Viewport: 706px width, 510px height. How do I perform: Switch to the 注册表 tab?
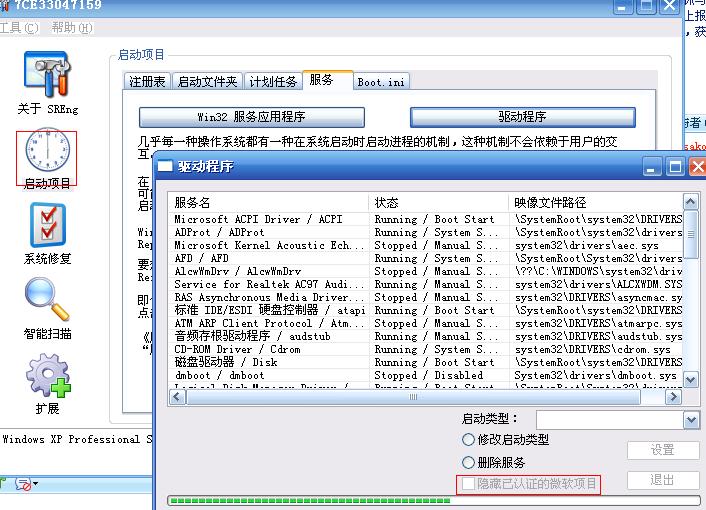tap(147, 81)
